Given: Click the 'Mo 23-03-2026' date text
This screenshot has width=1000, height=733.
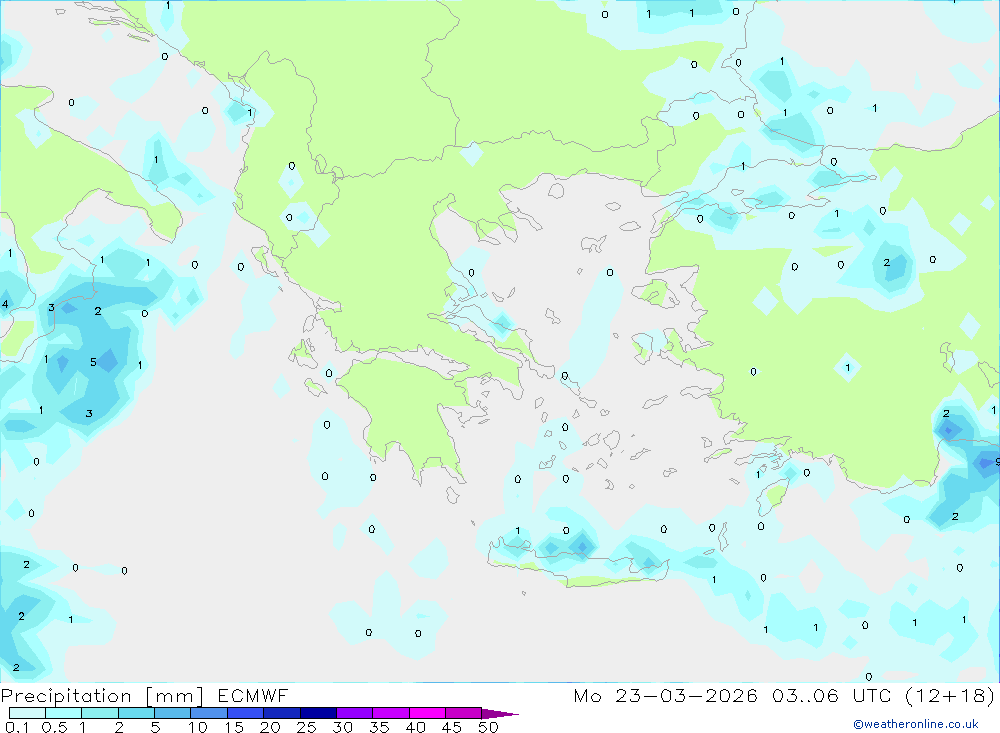Looking at the screenshot, I should [665, 695].
